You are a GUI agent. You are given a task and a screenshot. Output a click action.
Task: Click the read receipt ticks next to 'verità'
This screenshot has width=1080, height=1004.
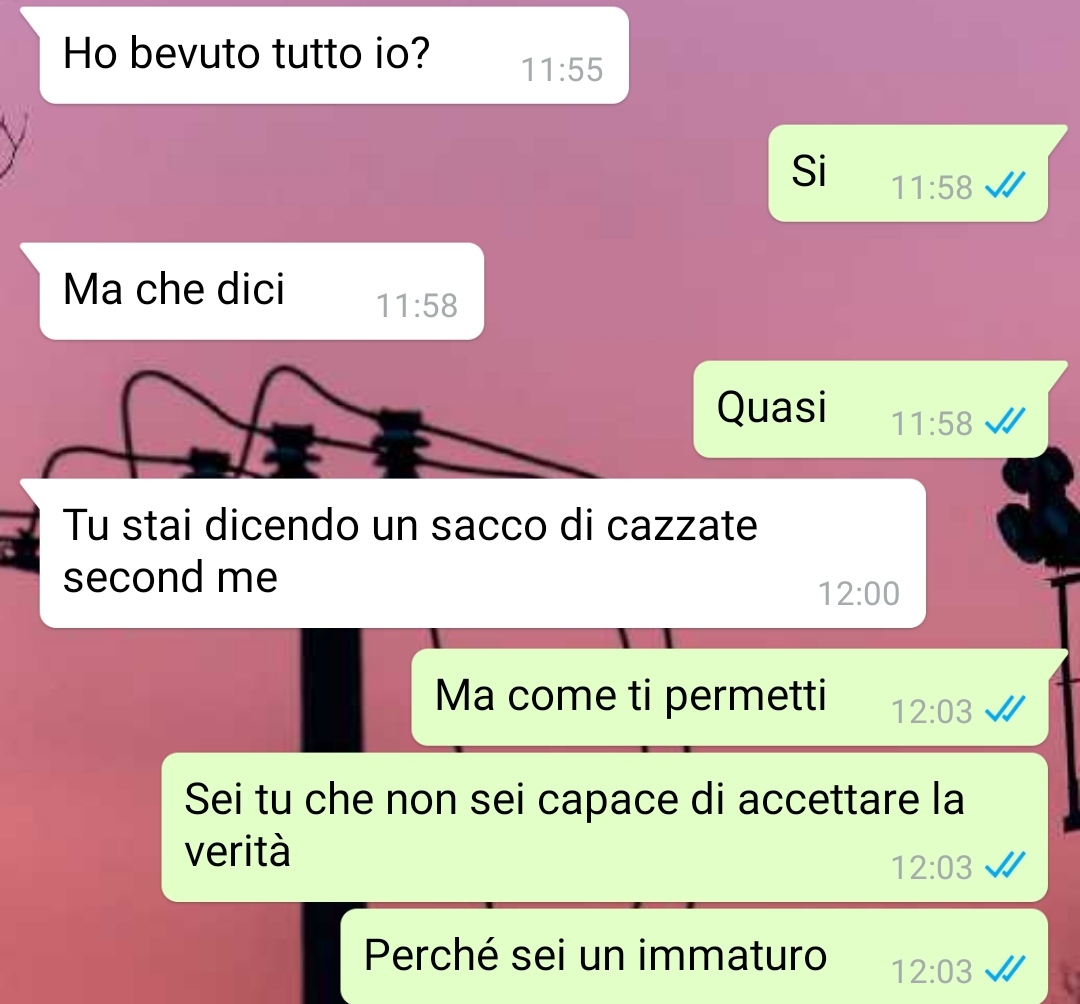tap(1005, 866)
